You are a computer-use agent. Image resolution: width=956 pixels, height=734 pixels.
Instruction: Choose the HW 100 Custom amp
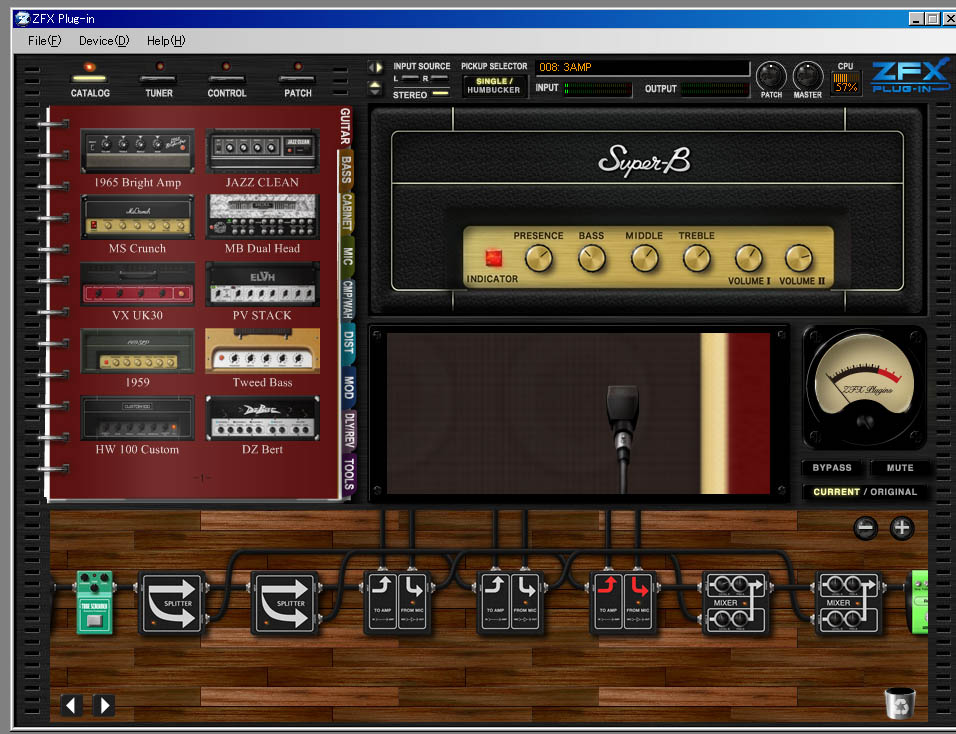click(137, 418)
